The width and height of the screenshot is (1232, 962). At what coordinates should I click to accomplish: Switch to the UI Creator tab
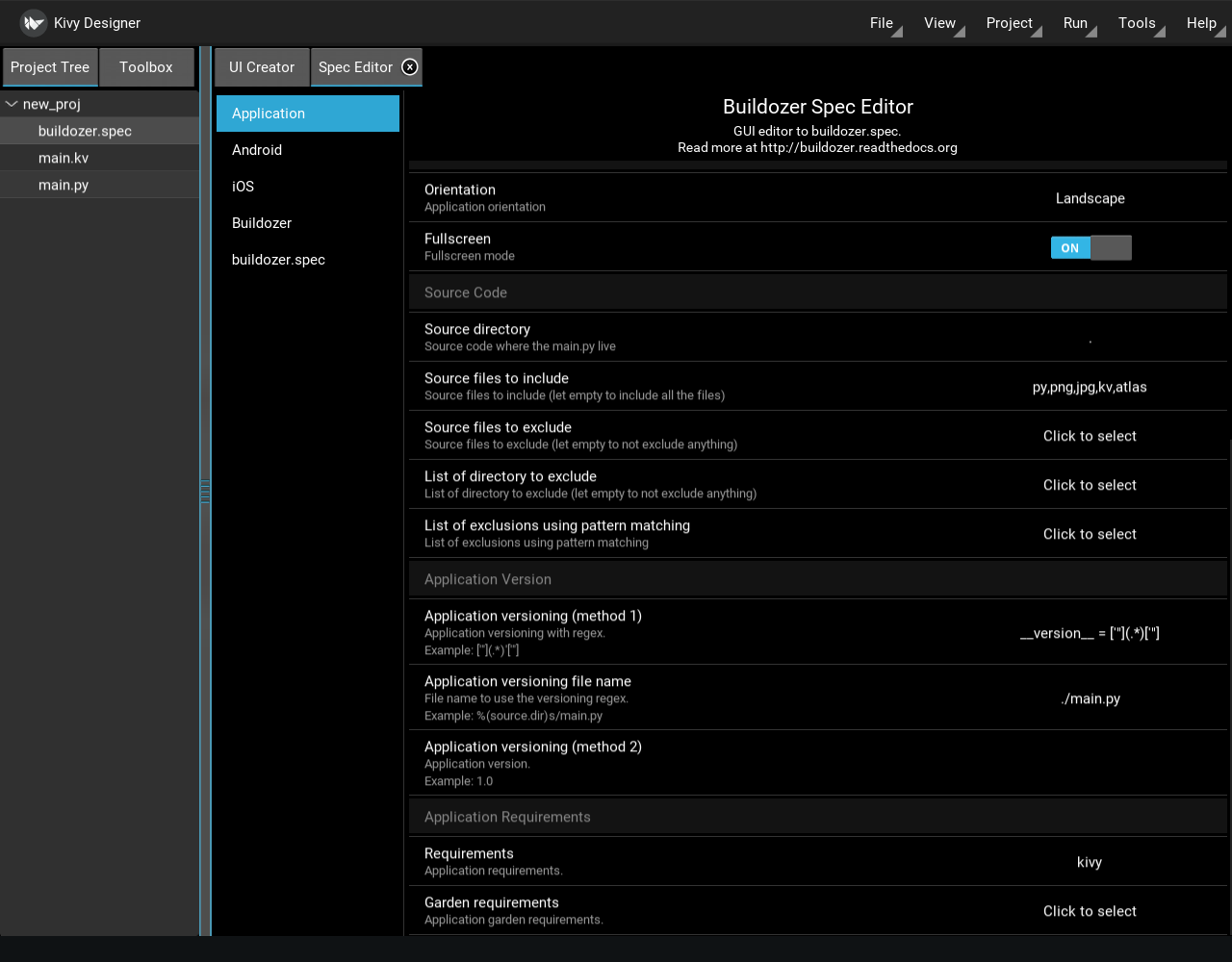pyautogui.click(x=262, y=67)
